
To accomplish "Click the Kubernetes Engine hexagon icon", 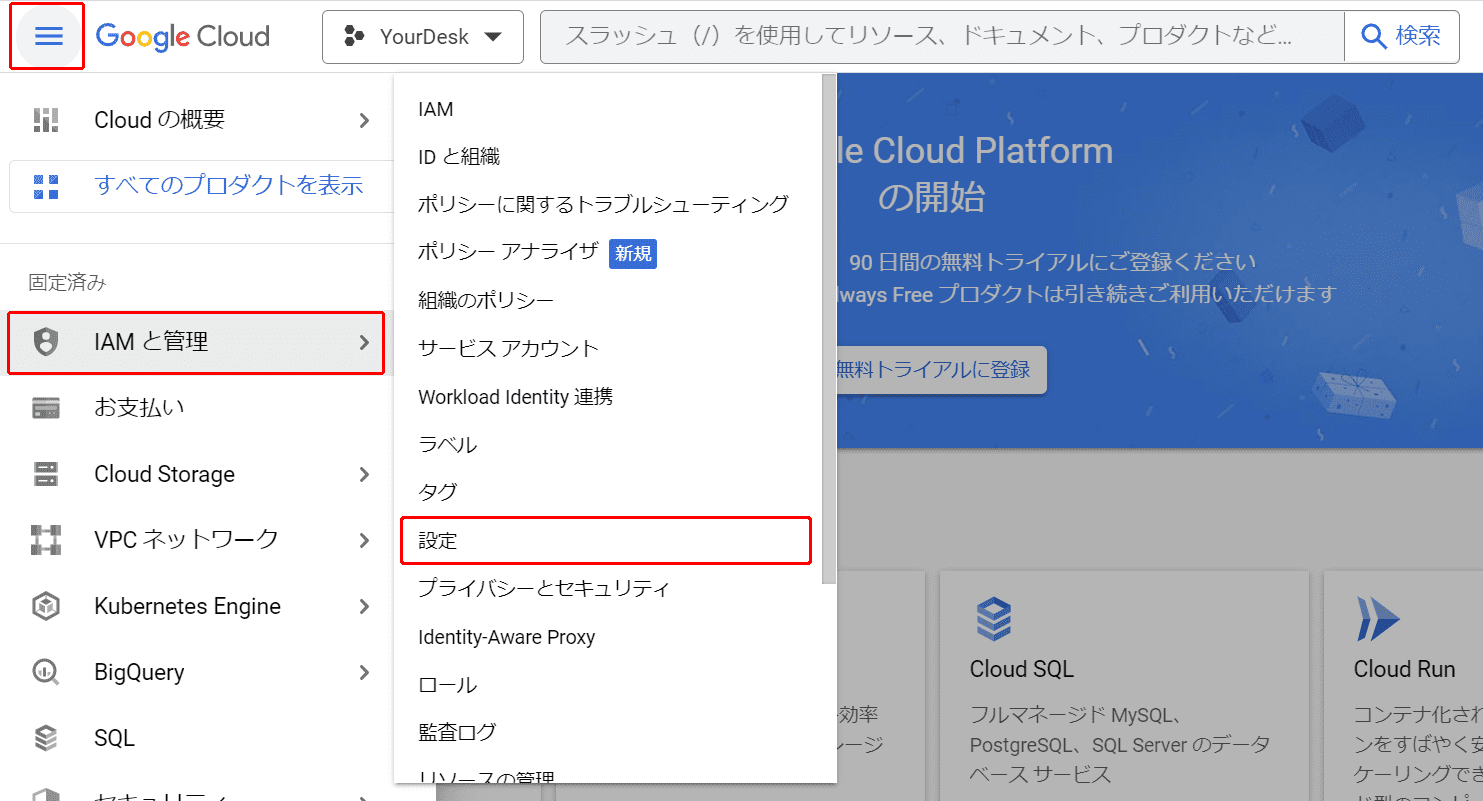I will click(x=46, y=606).
